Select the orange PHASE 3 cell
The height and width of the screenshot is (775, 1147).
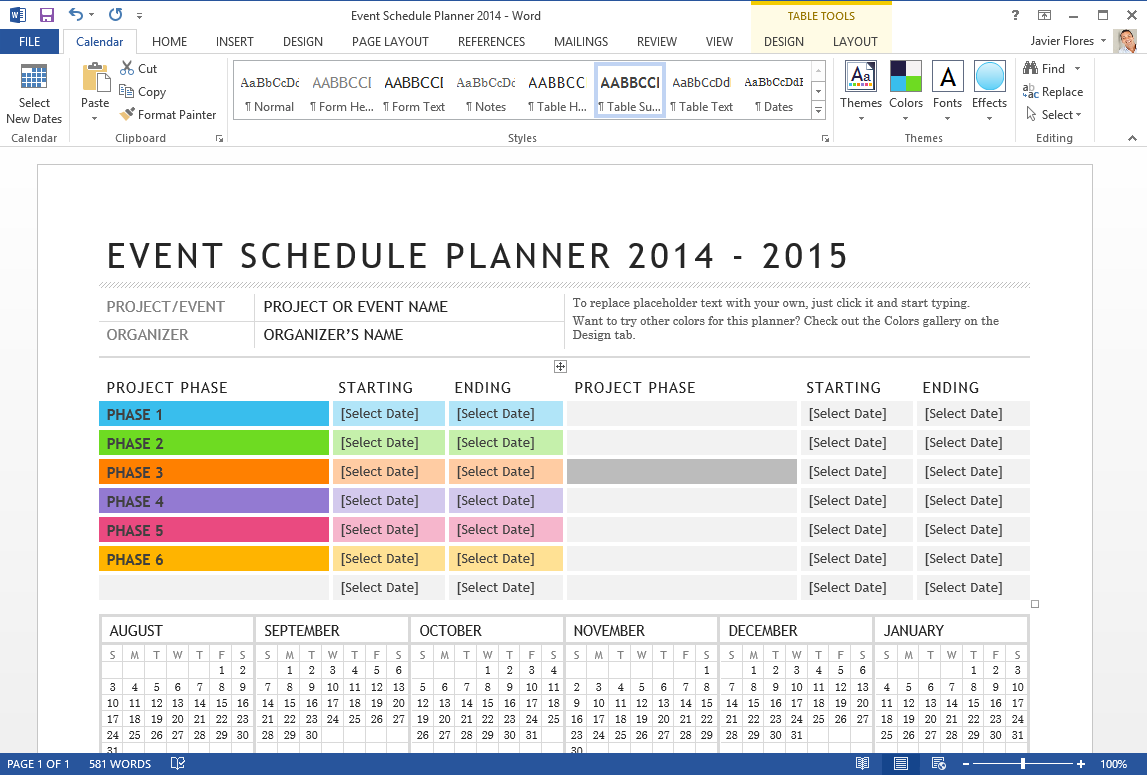214,472
